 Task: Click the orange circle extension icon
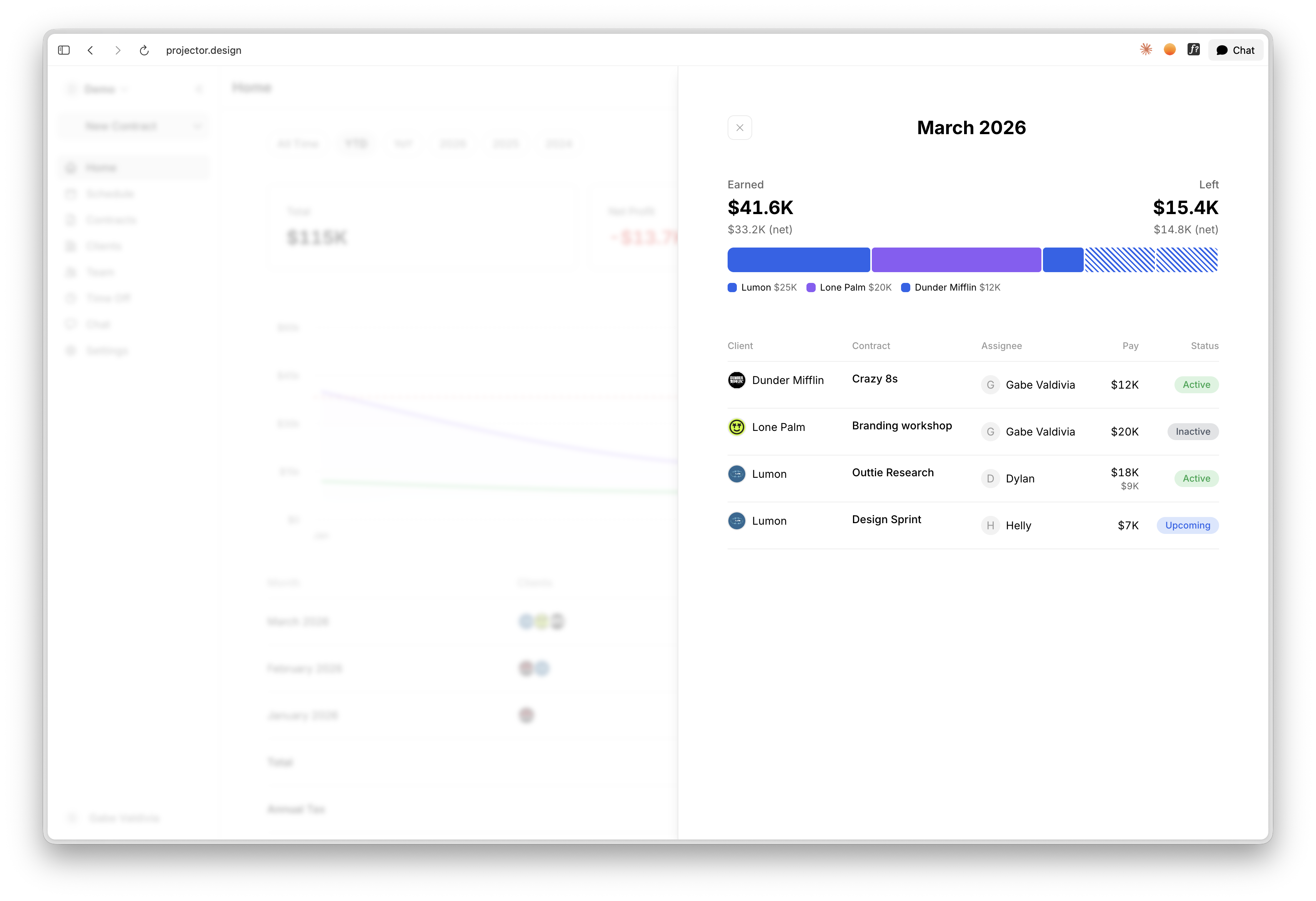point(1169,50)
